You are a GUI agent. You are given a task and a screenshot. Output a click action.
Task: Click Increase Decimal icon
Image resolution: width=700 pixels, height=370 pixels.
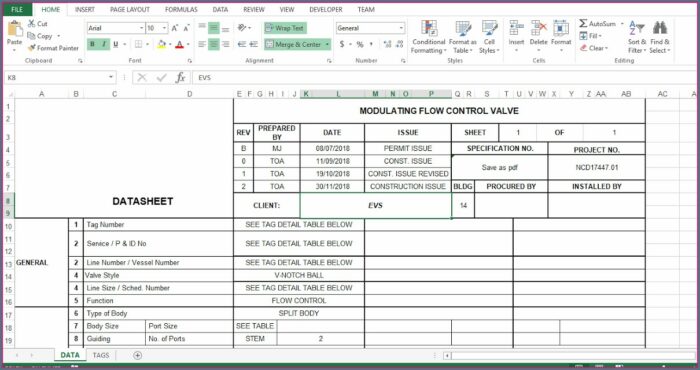click(x=387, y=44)
